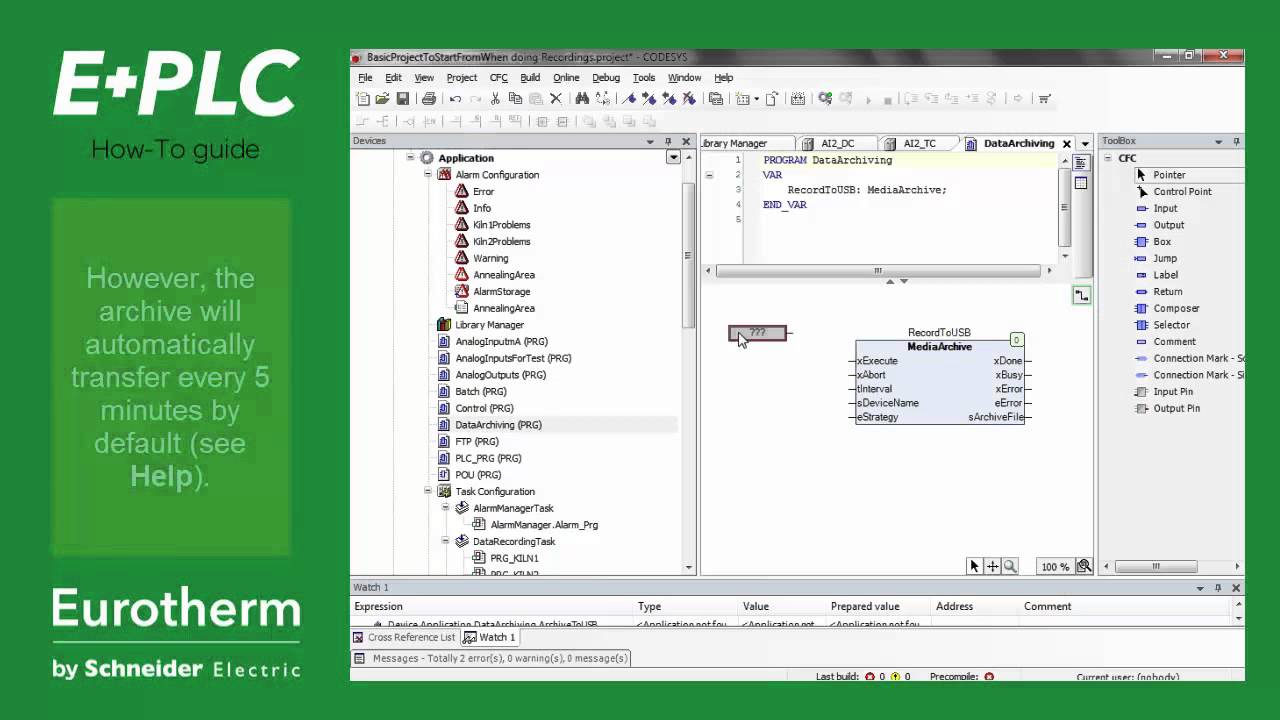Collapse the Application tree node
Image resolution: width=1280 pixels, height=720 pixels.
click(410, 158)
